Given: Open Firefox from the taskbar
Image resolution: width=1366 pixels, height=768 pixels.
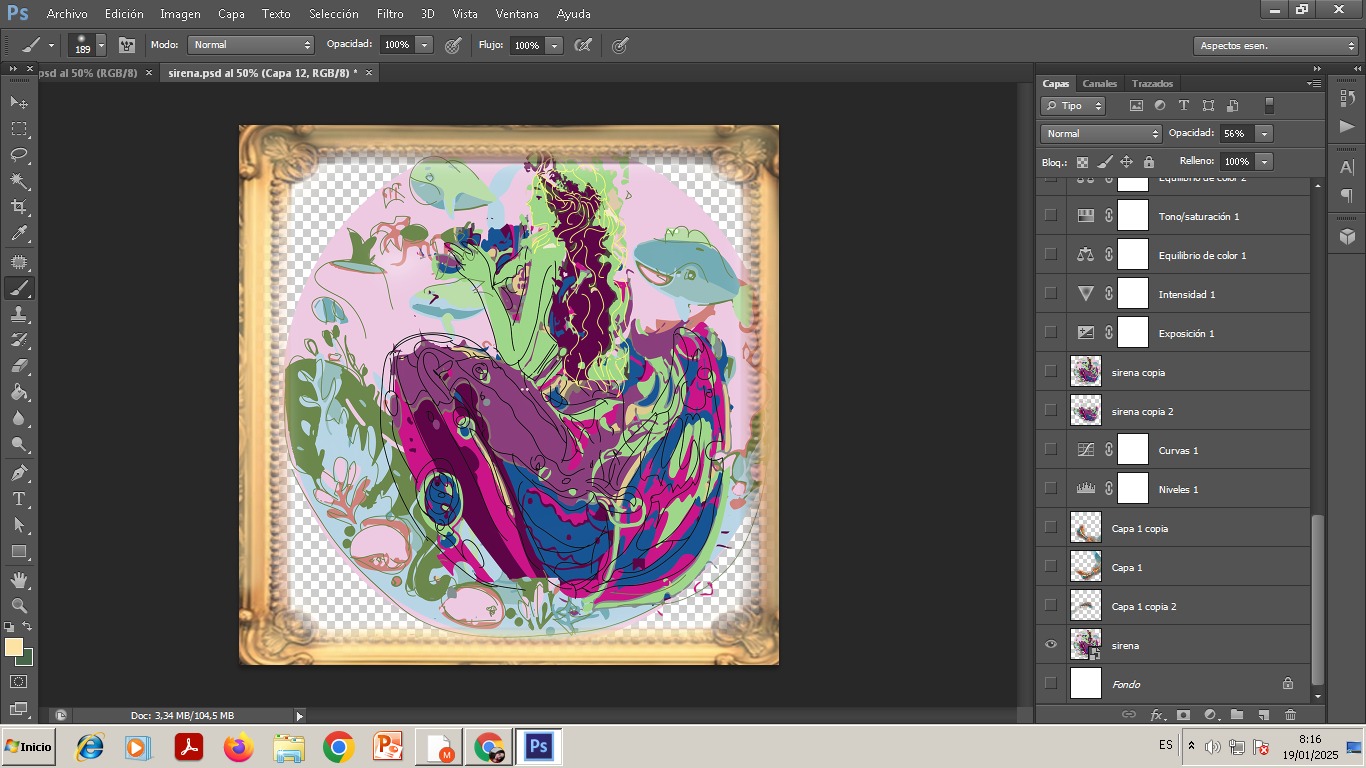Looking at the screenshot, I should pyautogui.click(x=239, y=747).
